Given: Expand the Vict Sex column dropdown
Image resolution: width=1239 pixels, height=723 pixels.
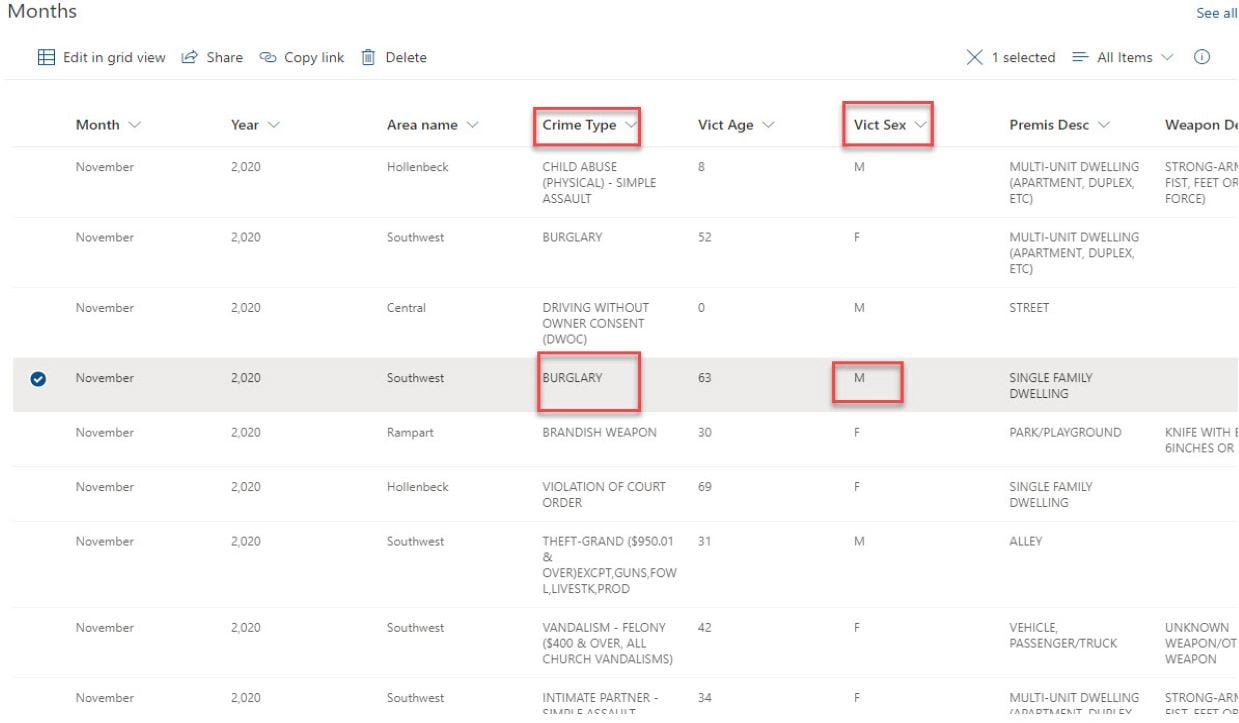Looking at the screenshot, I should coord(920,125).
